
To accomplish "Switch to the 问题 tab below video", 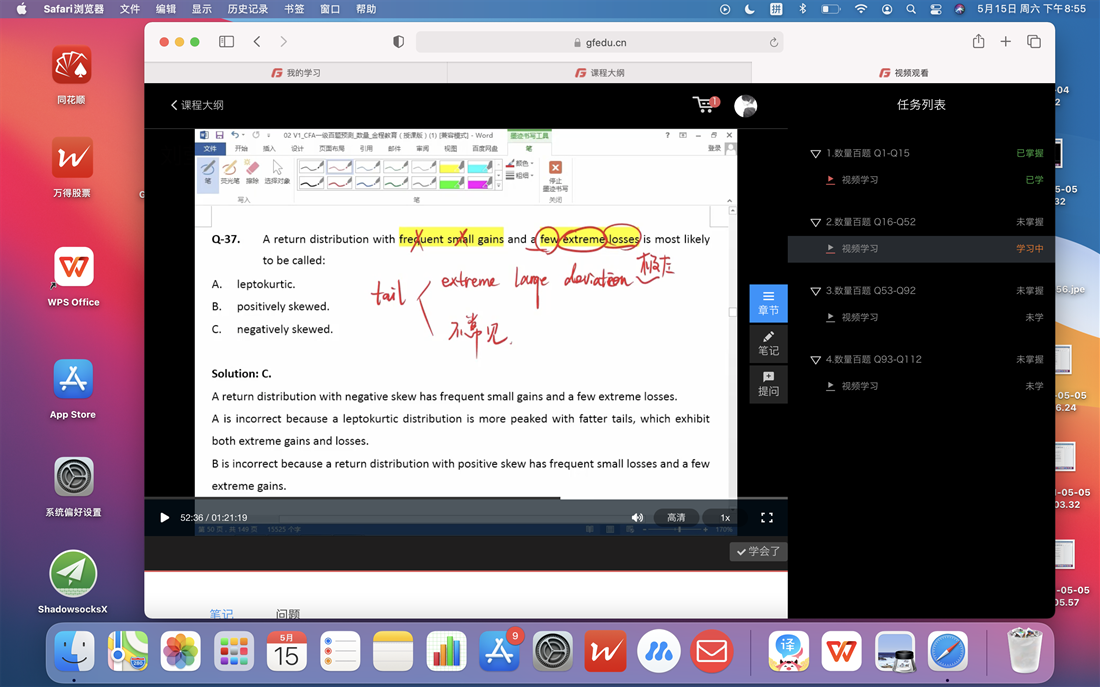I will pyautogui.click(x=288, y=614).
